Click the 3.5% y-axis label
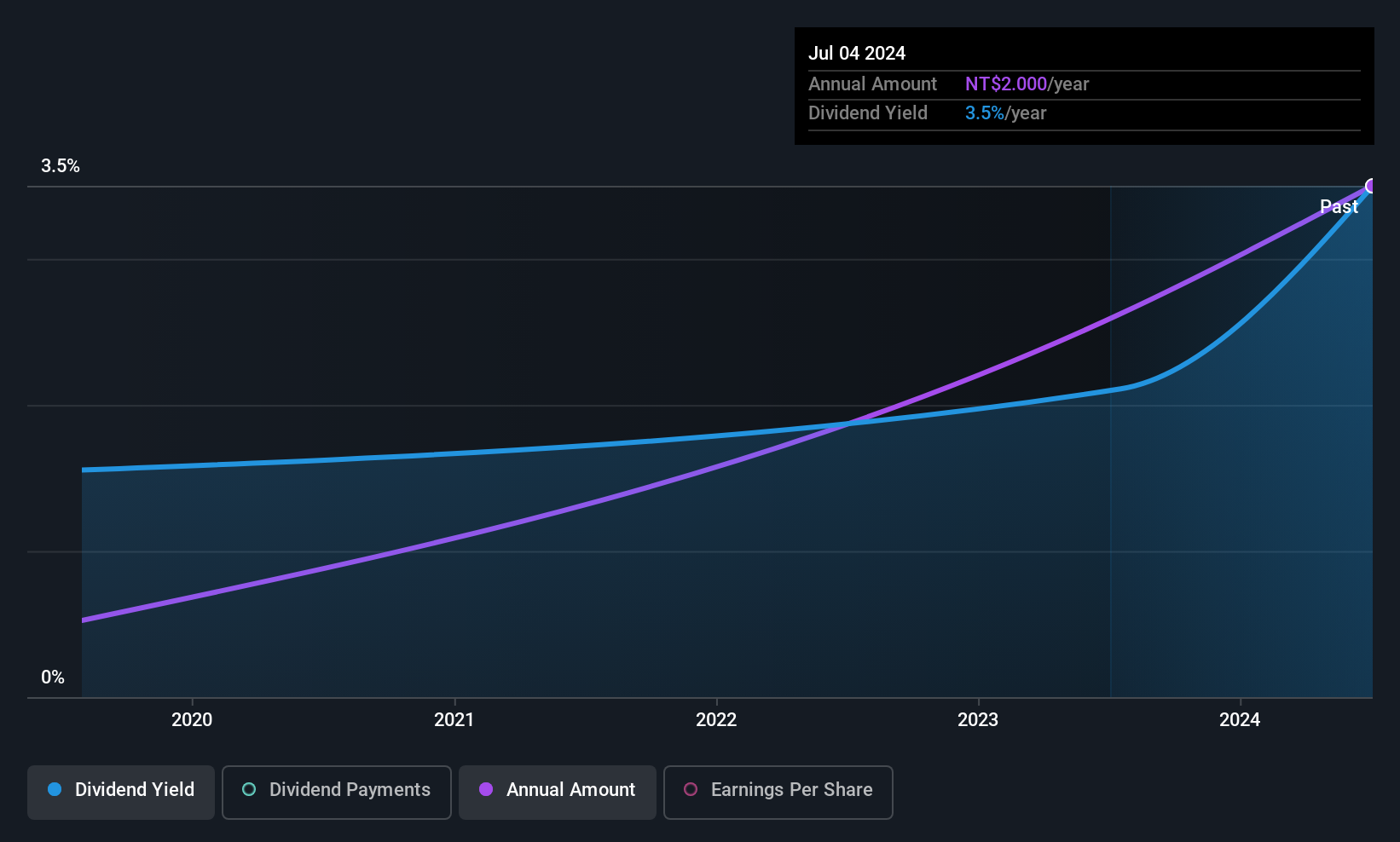The height and width of the screenshot is (842, 1400). (x=61, y=166)
